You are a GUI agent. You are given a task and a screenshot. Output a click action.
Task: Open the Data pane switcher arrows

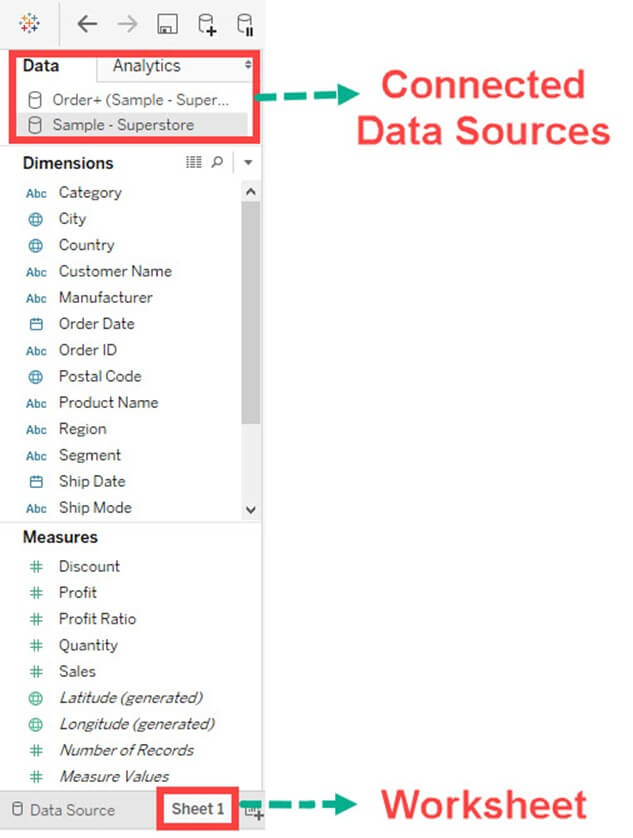pyautogui.click(x=249, y=65)
